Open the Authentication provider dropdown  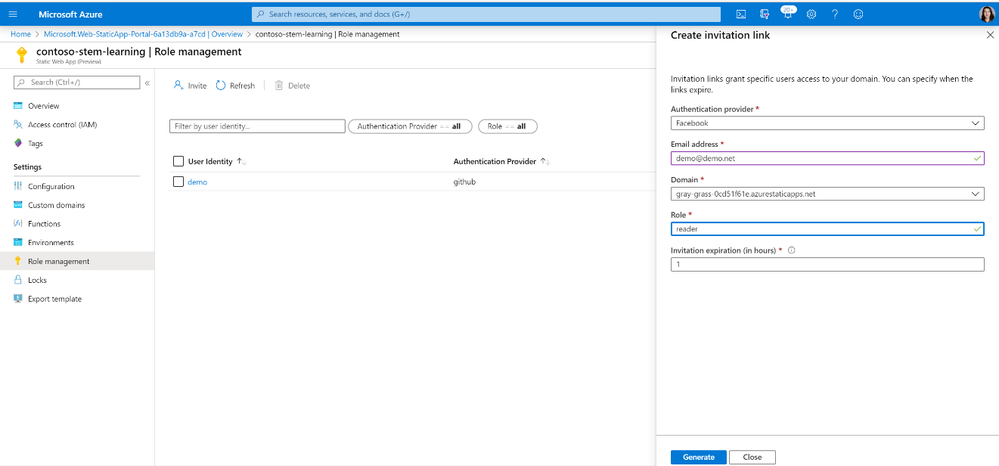827,123
